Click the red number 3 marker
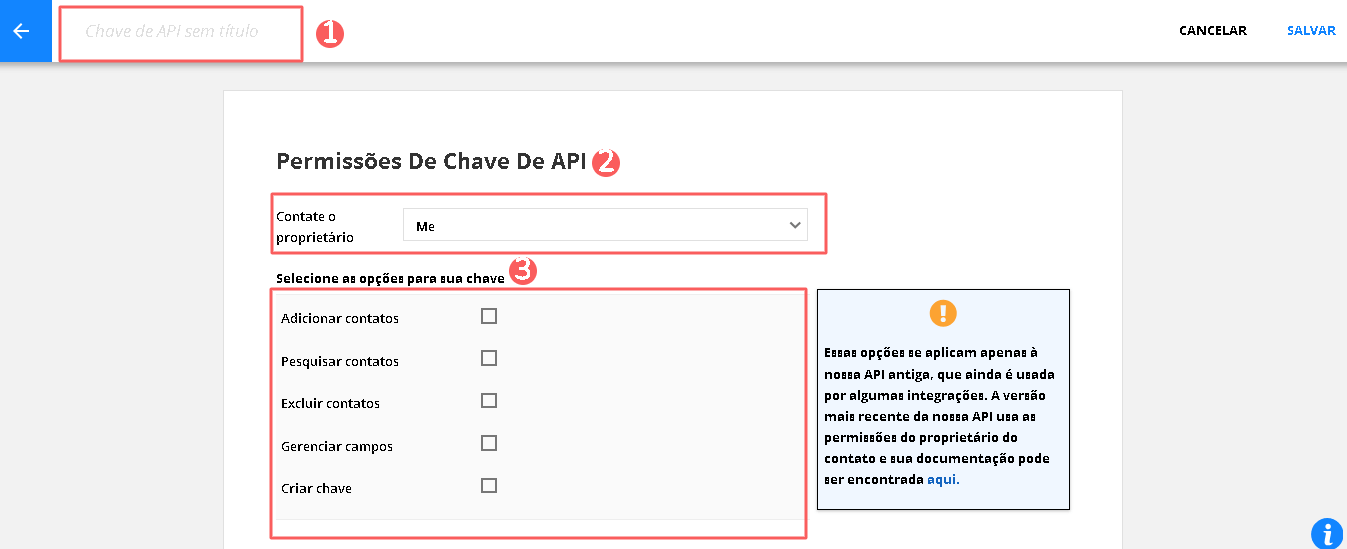 pos(524,270)
